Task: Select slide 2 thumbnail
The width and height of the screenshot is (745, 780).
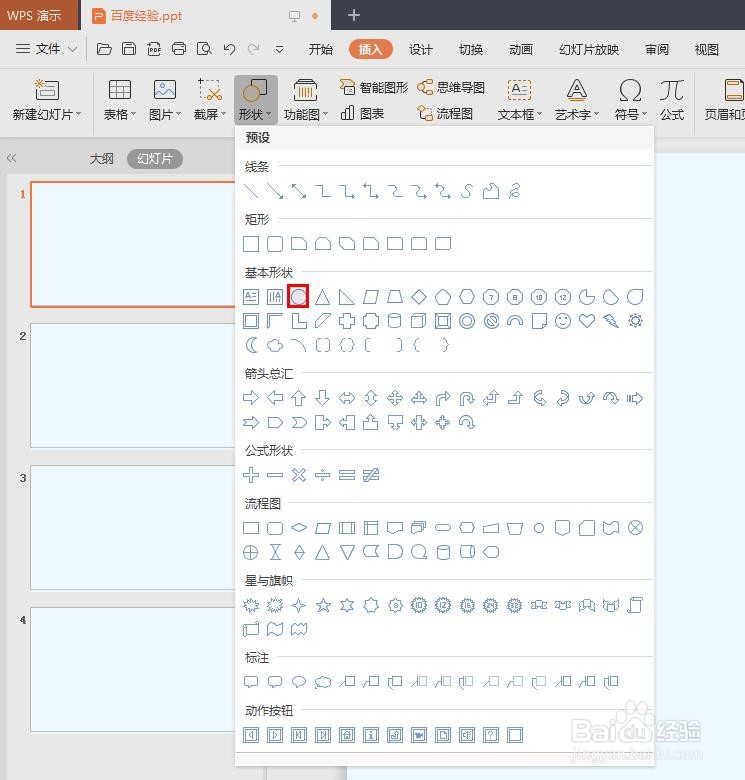Action: pyautogui.click(x=133, y=386)
